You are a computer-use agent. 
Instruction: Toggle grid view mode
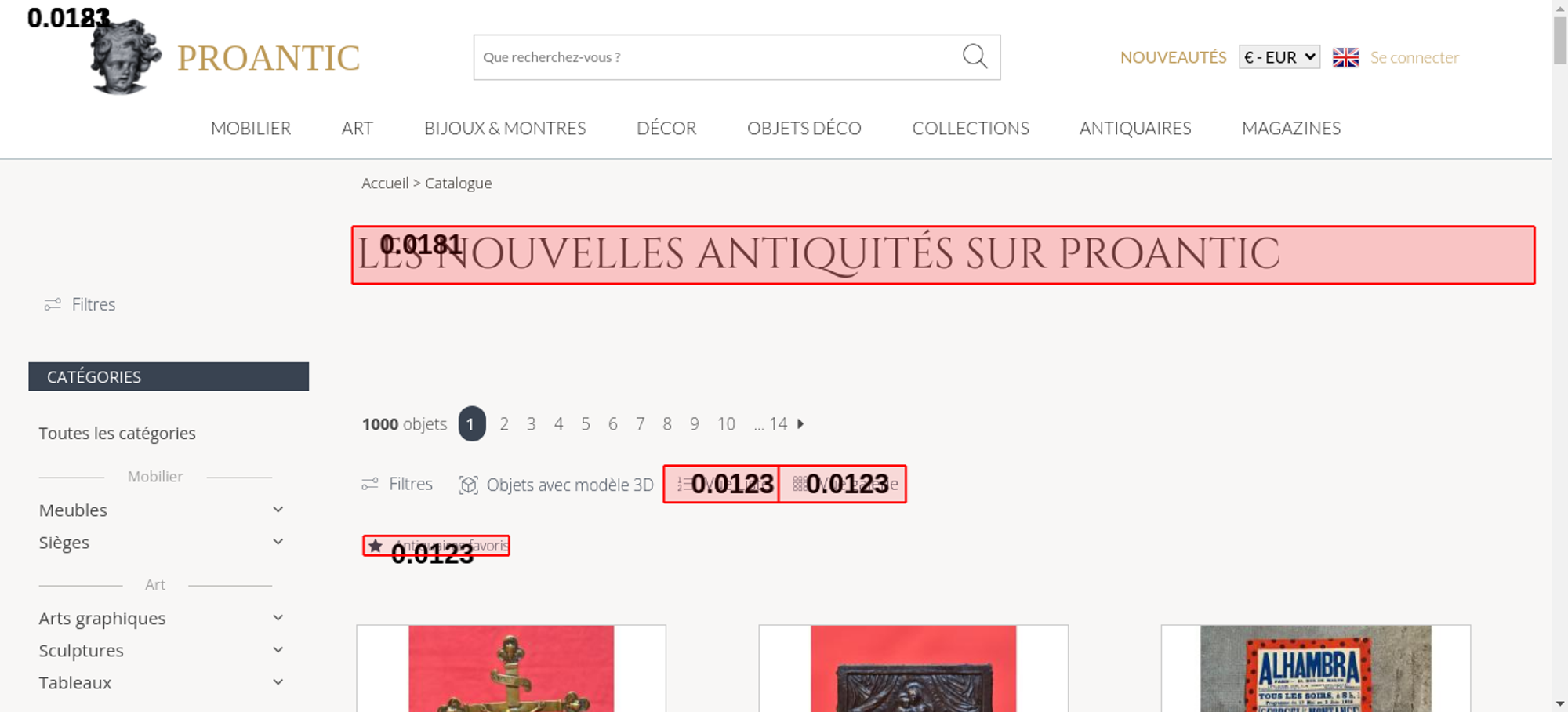click(x=843, y=484)
